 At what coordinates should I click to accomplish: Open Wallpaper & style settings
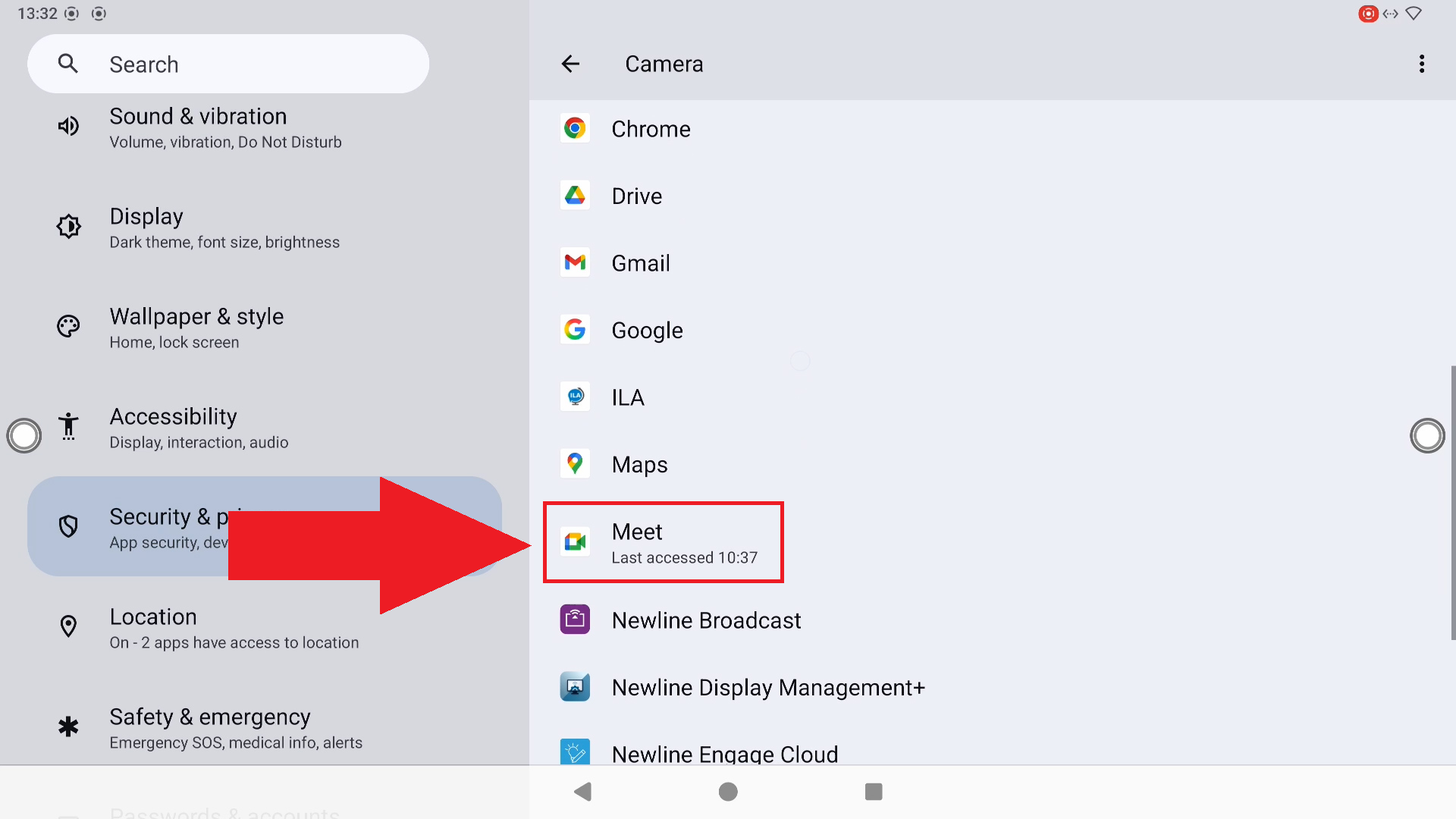pyautogui.click(x=197, y=328)
